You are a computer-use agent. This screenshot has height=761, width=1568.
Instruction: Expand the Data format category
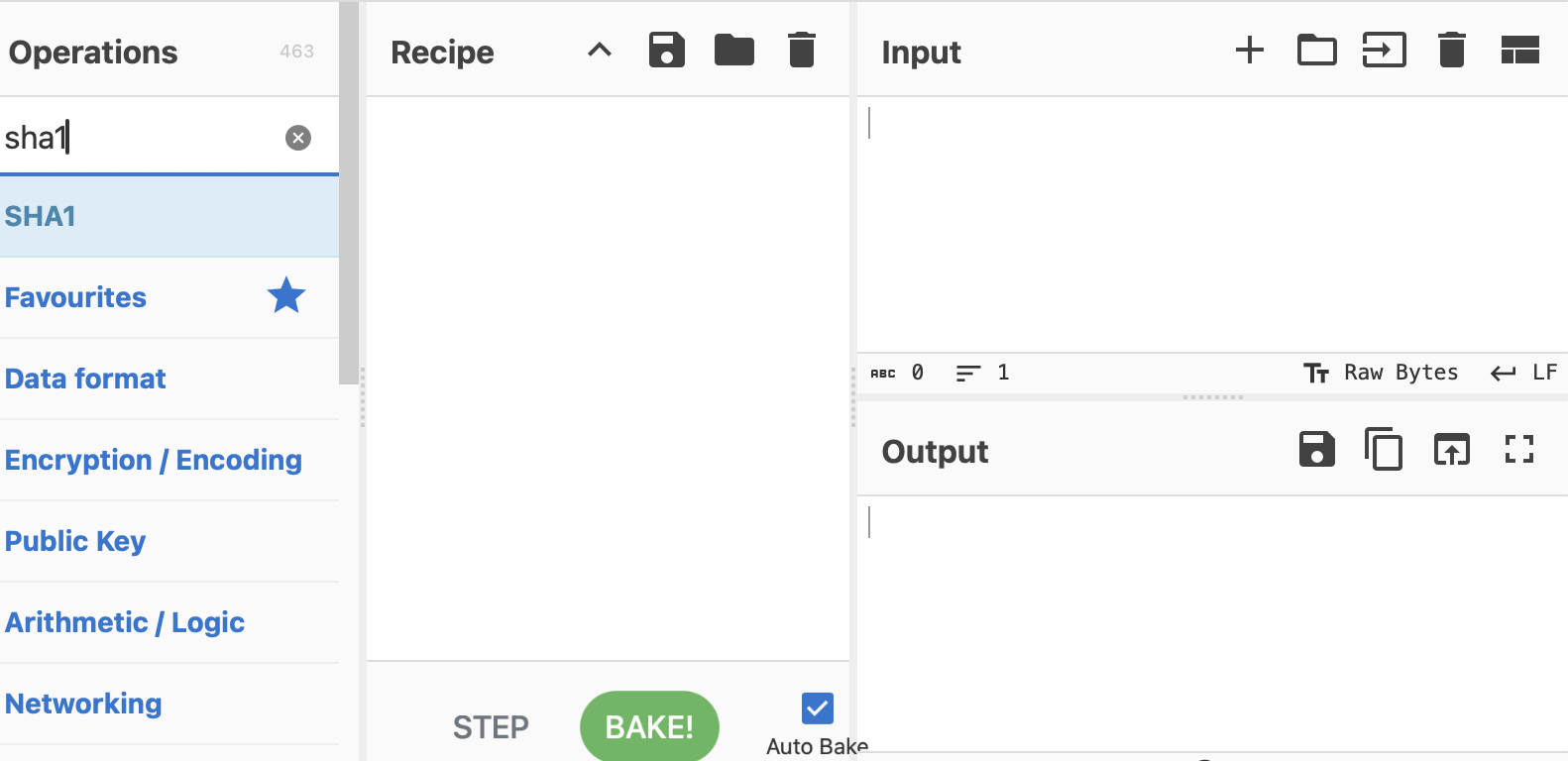[x=86, y=379]
